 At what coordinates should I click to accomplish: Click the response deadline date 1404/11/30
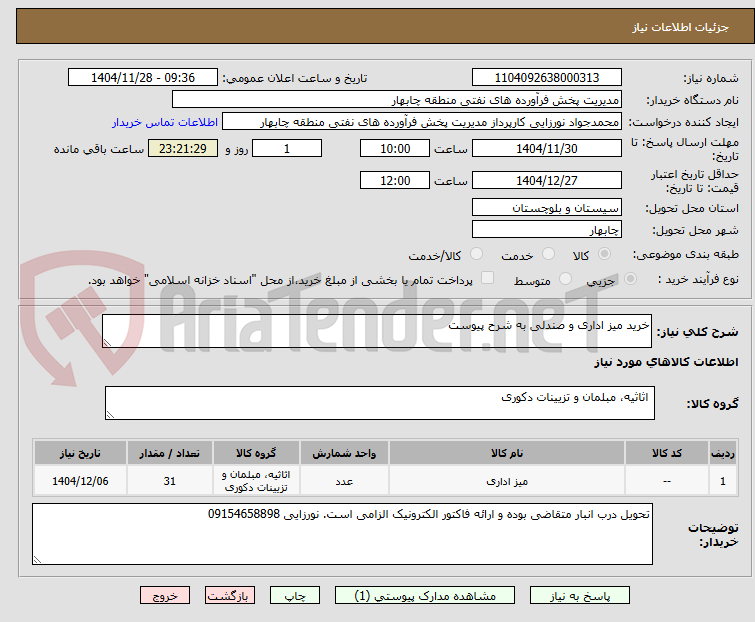[547, 149]
